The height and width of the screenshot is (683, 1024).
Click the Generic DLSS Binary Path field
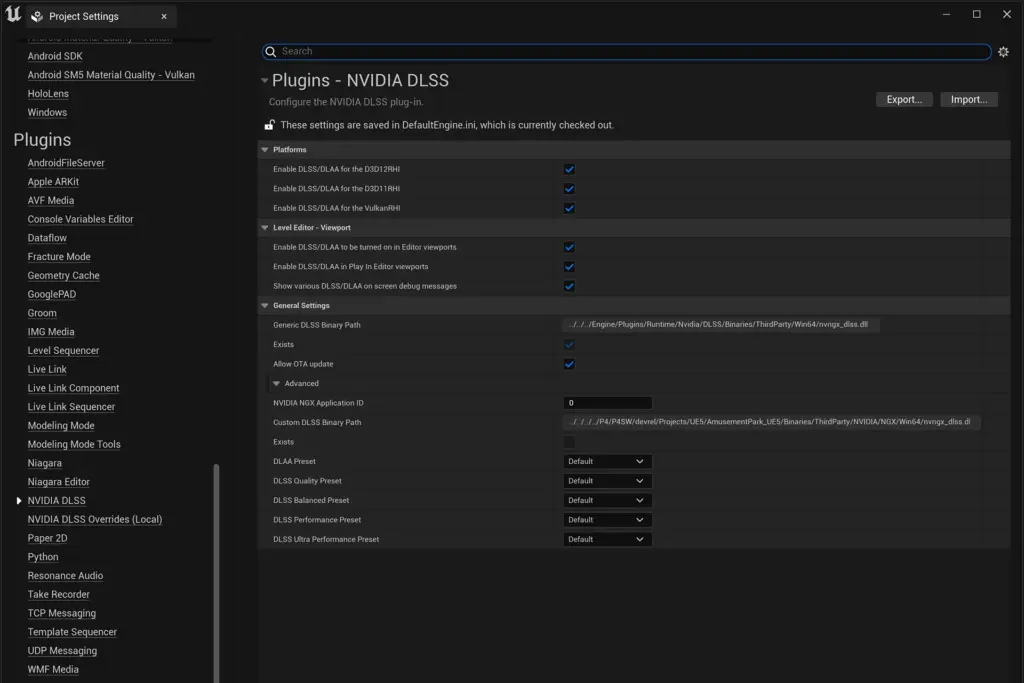click(721, 325)
